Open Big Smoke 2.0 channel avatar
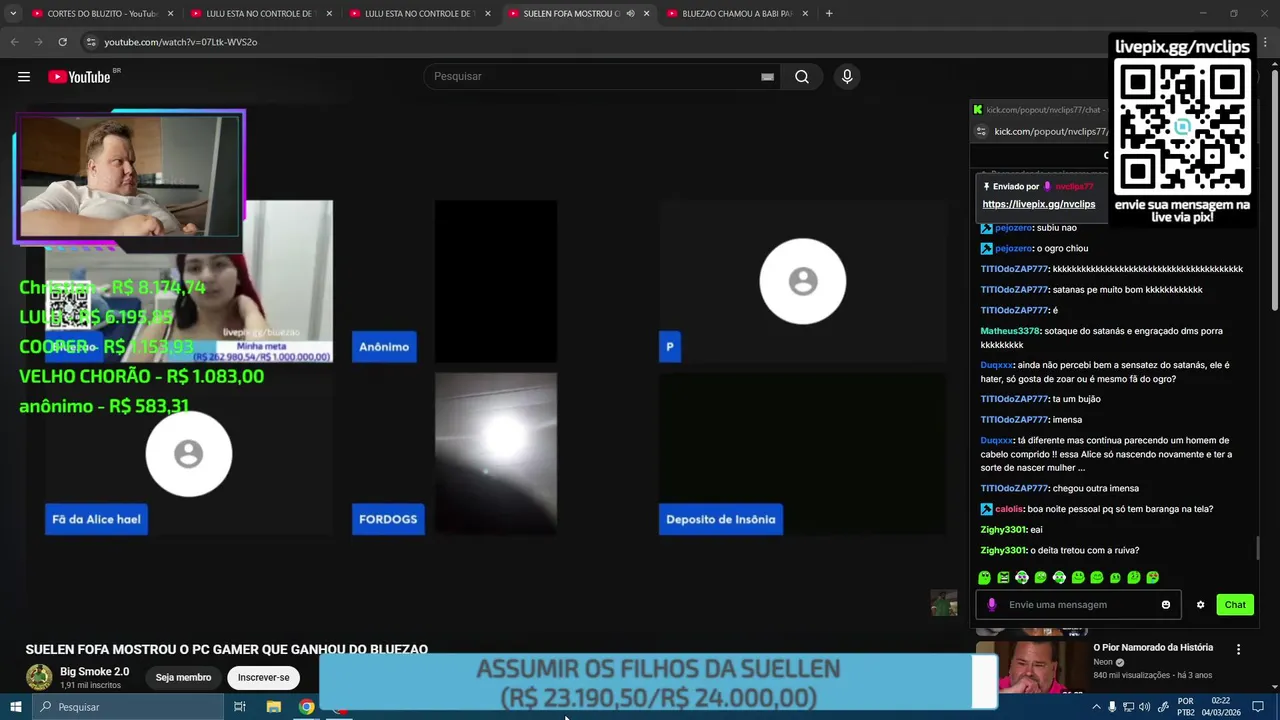 [39, 677]
